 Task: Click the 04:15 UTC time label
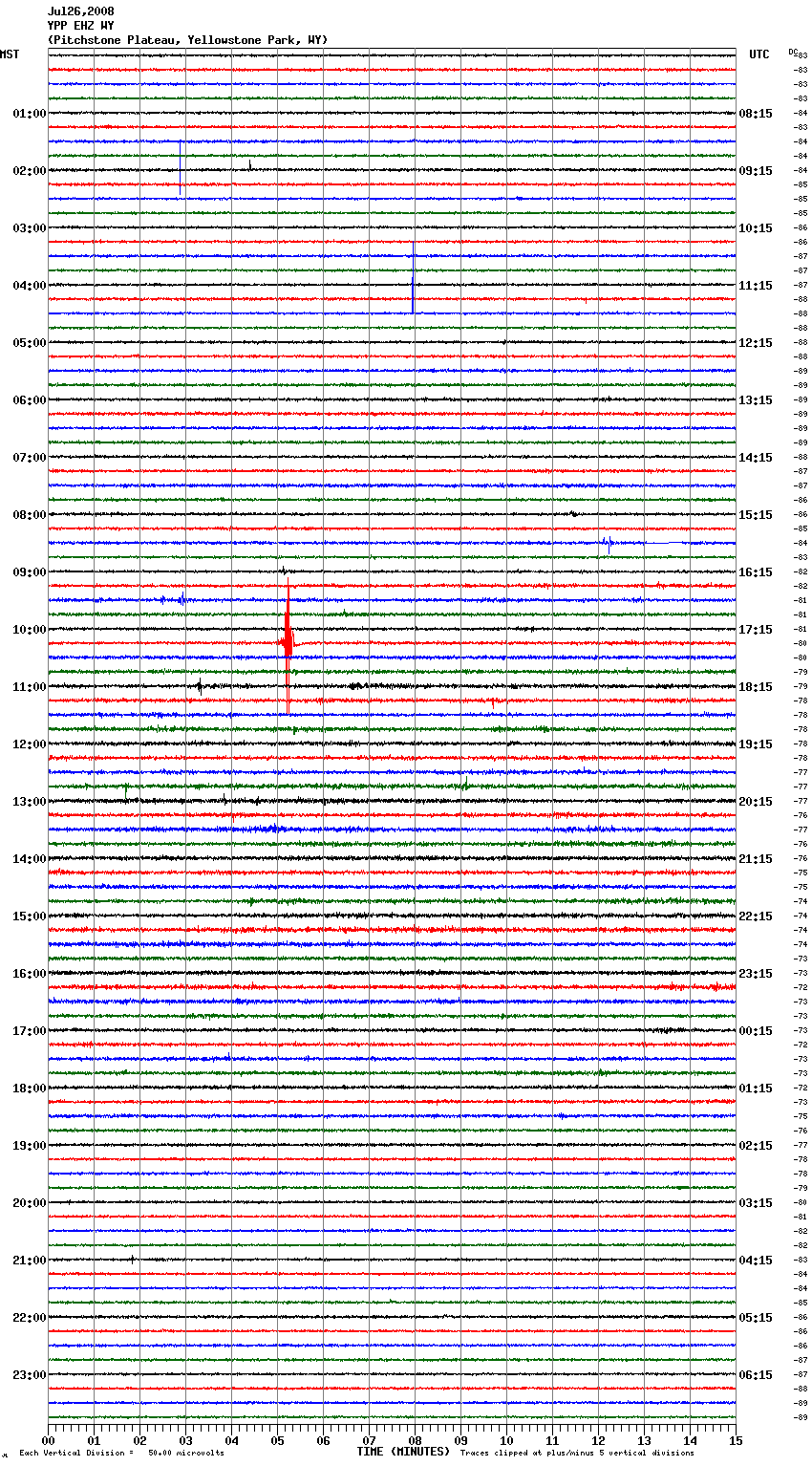[756, 1261]
